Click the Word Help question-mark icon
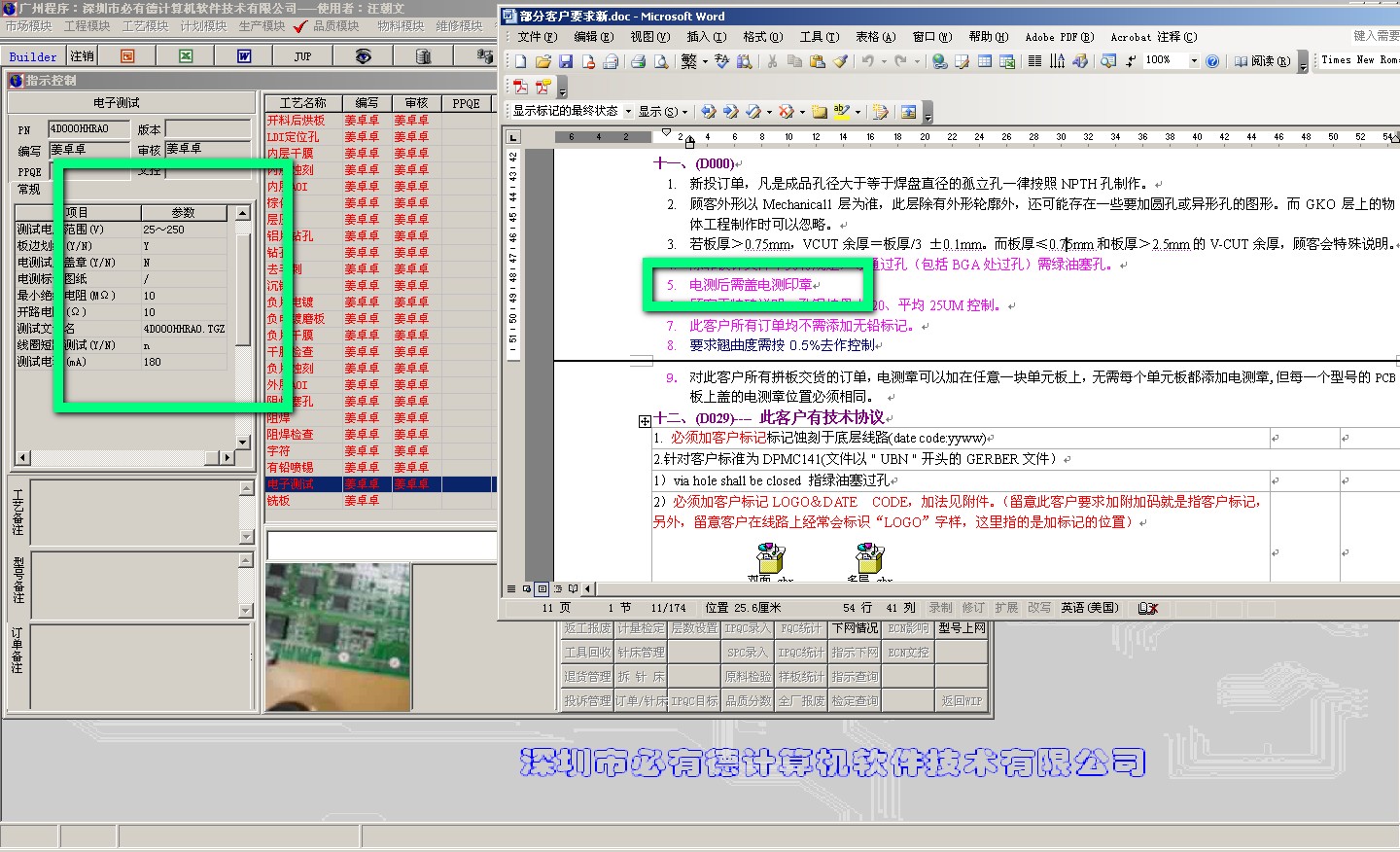Image resolution: width=1400 pixels, height=852 pixels. [x=1212, y=61]
